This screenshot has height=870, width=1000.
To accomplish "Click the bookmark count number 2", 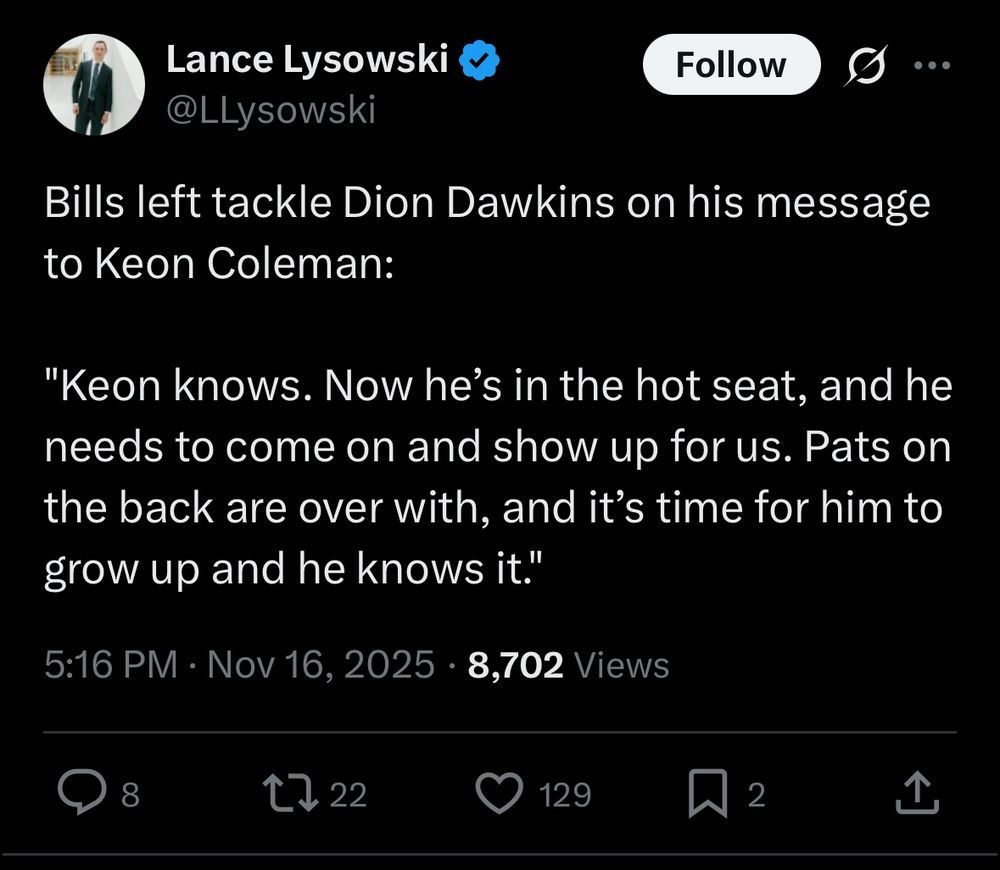I will pyautogui.click(x=757, y=795).
